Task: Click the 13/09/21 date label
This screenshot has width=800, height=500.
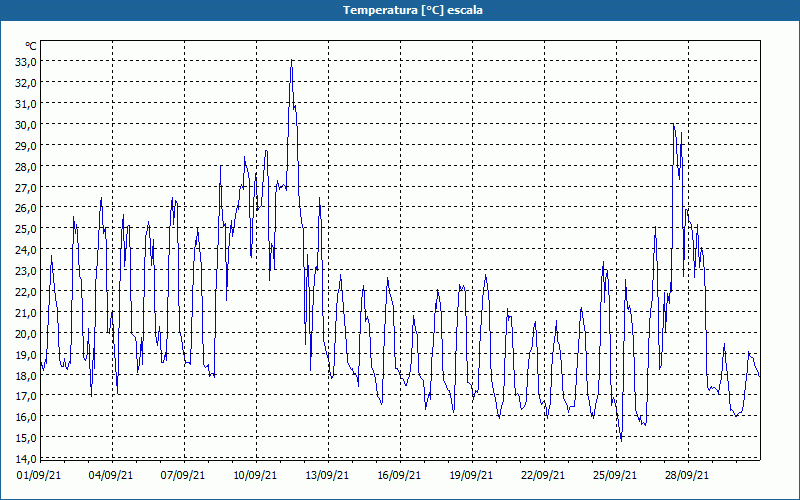Action: tap(328, 476)
